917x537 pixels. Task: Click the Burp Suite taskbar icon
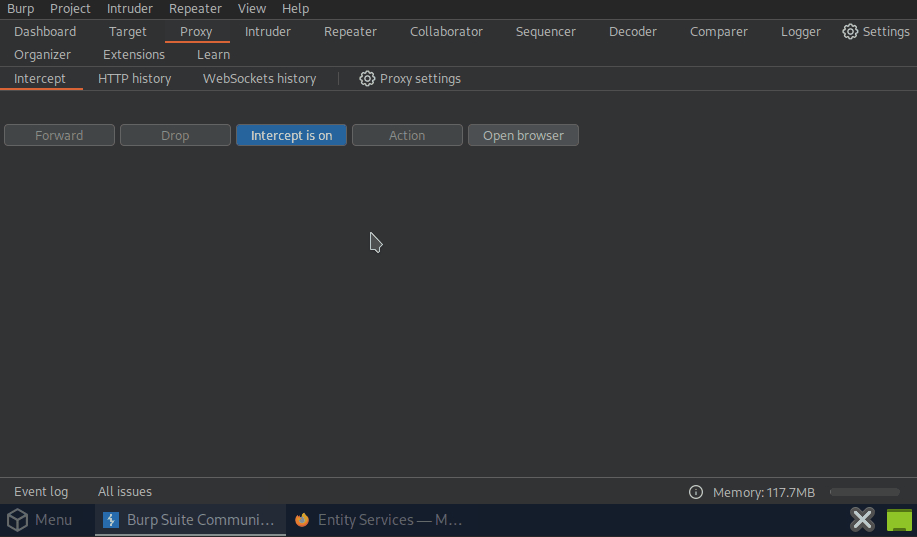[112, 520]
